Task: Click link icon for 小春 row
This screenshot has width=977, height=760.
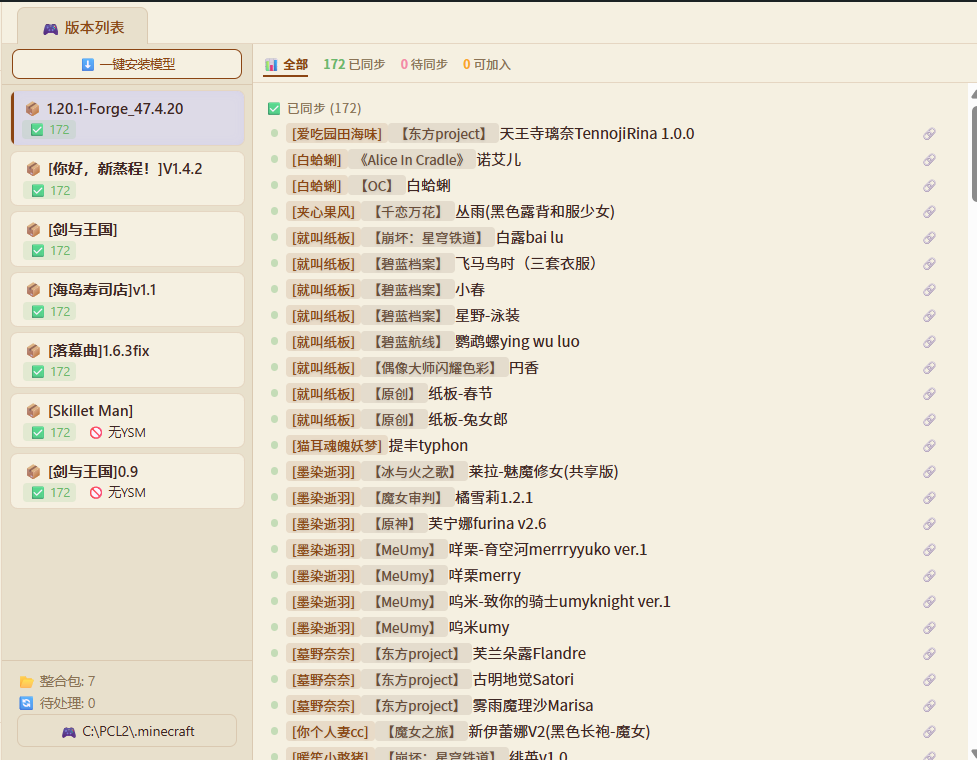Action: tap(929, 290)
